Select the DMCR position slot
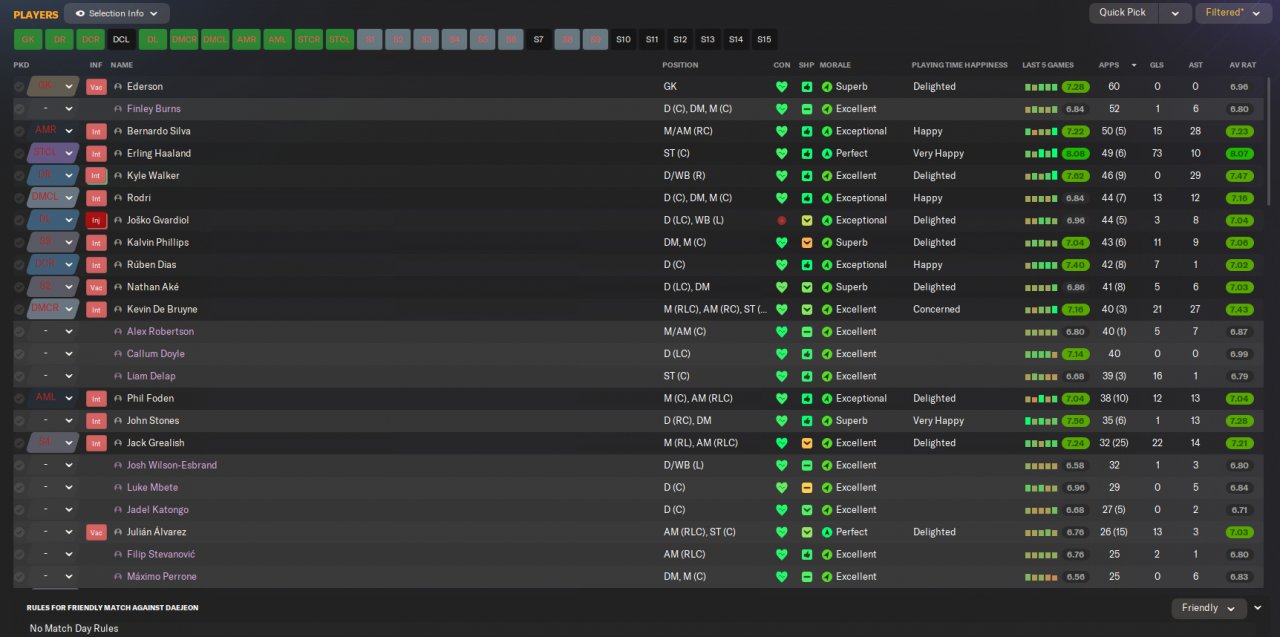This screenshot has width=1280, height=637. pos(184,40)
